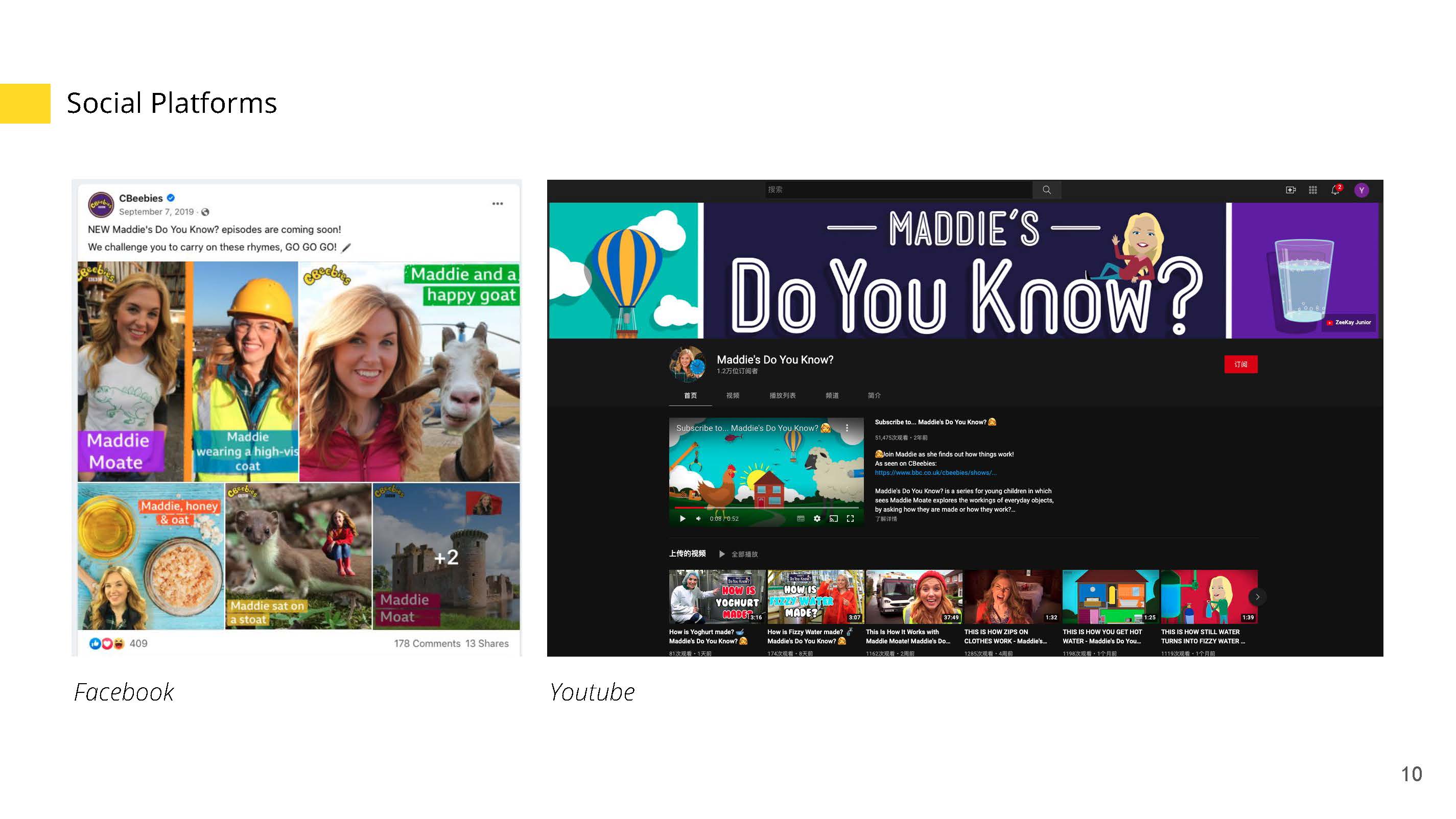Open the Maddie Moate t-shirt photo

(x=131, y=372)
